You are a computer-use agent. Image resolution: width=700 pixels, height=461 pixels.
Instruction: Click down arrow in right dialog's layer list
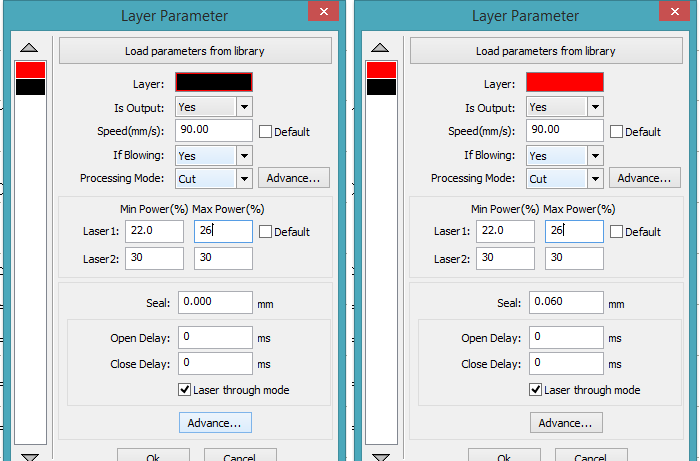tap(381, 457)
